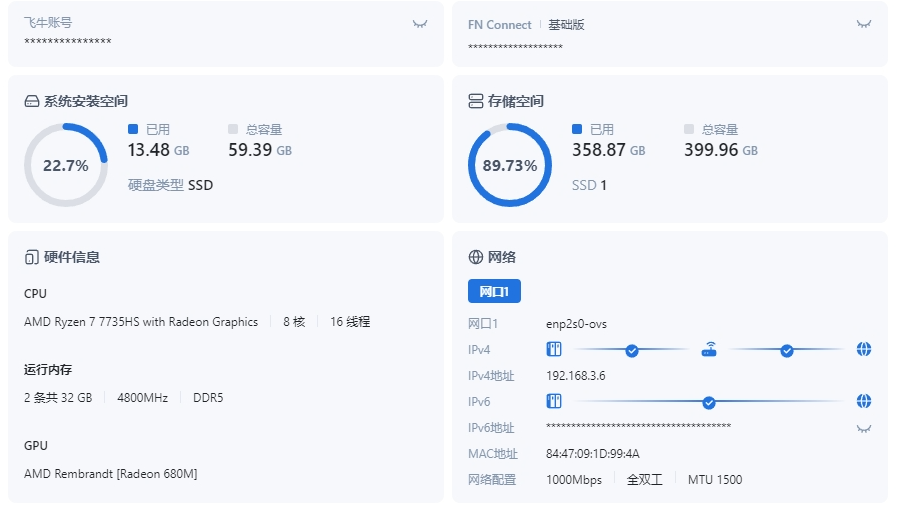
Task: Select the 网口1 tab button
Action: click(494, 291)
